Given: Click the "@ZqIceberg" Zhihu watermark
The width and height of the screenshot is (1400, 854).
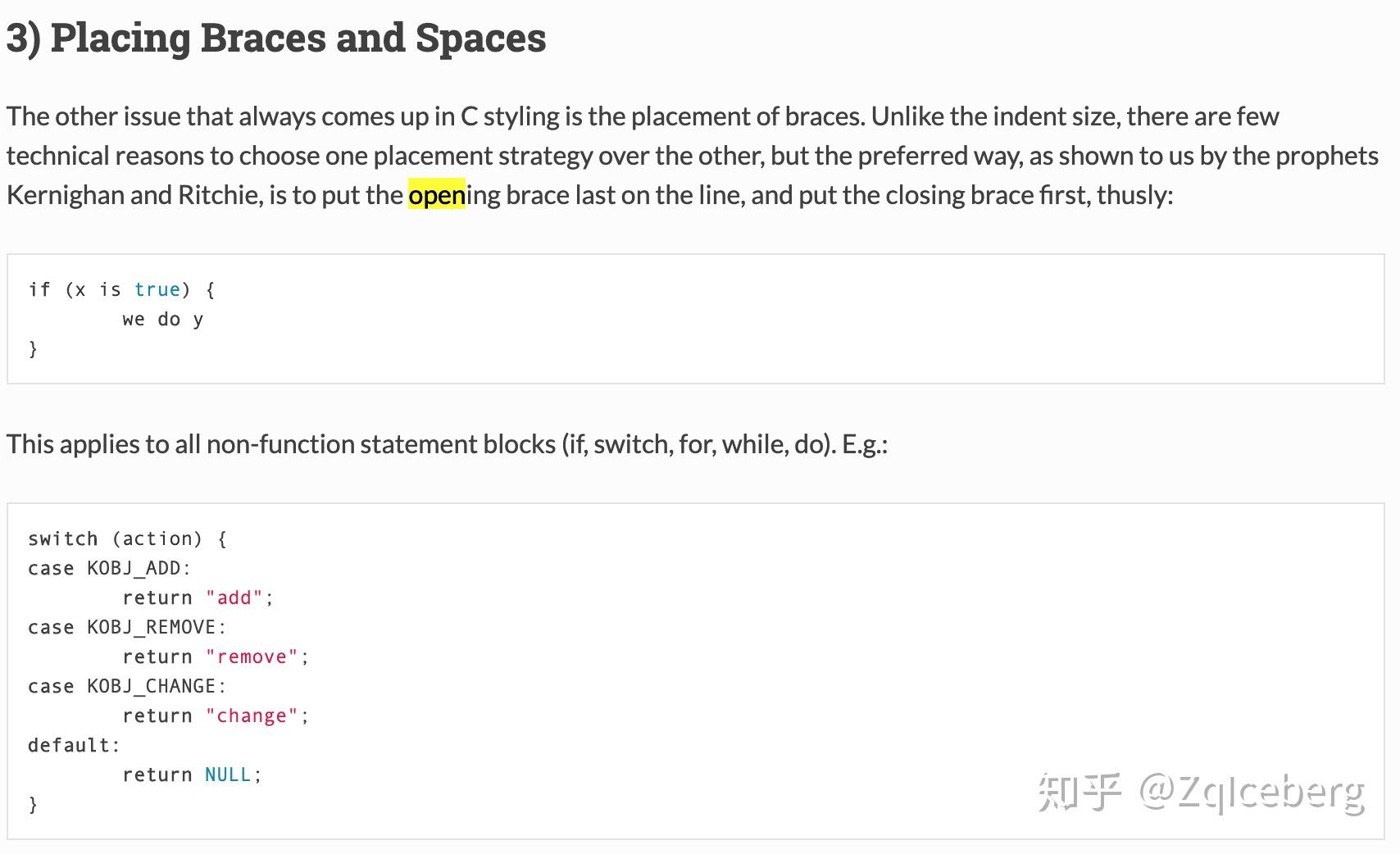Looking at the screenshot, I should tap(1251, 792).
